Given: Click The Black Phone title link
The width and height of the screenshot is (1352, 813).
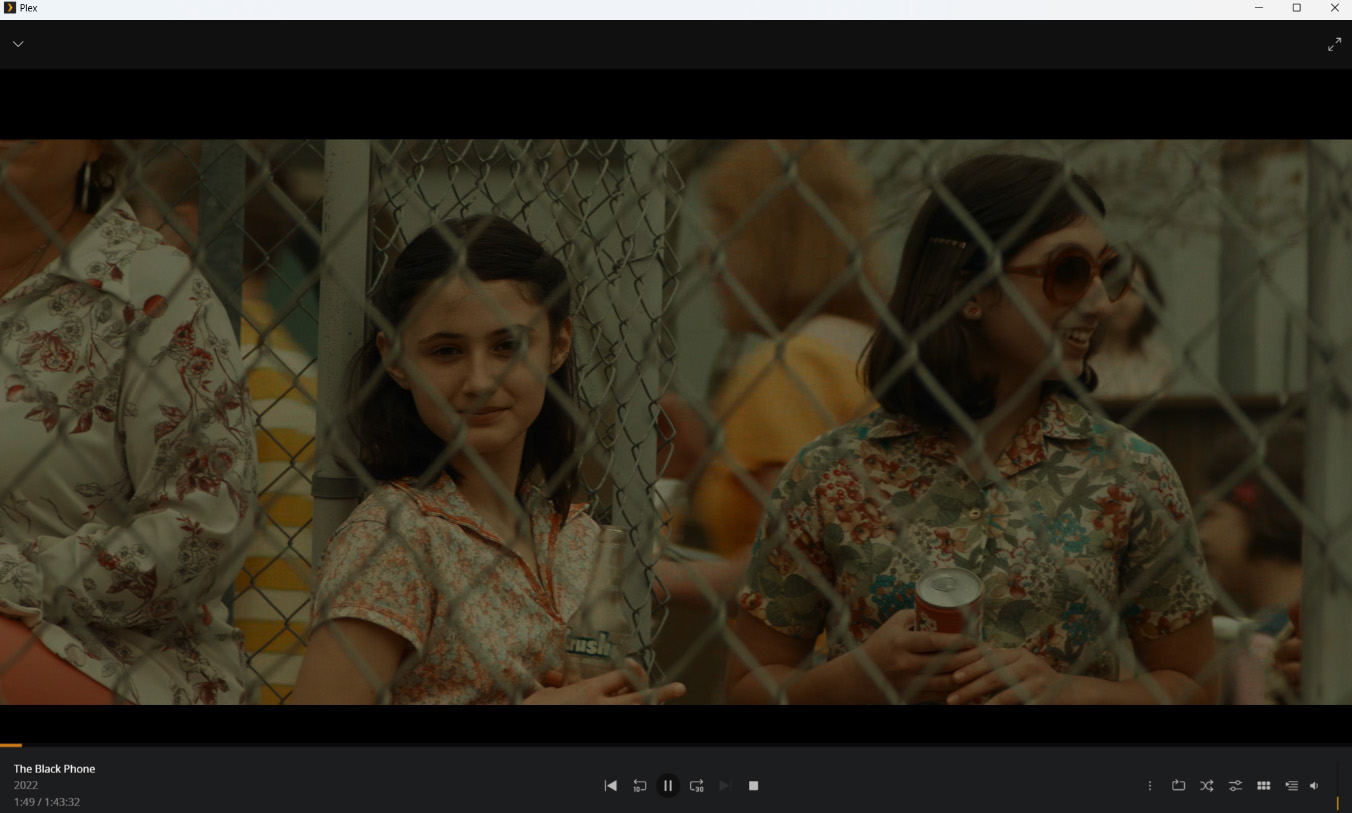Looking at the screenshot, I should 55,769.
